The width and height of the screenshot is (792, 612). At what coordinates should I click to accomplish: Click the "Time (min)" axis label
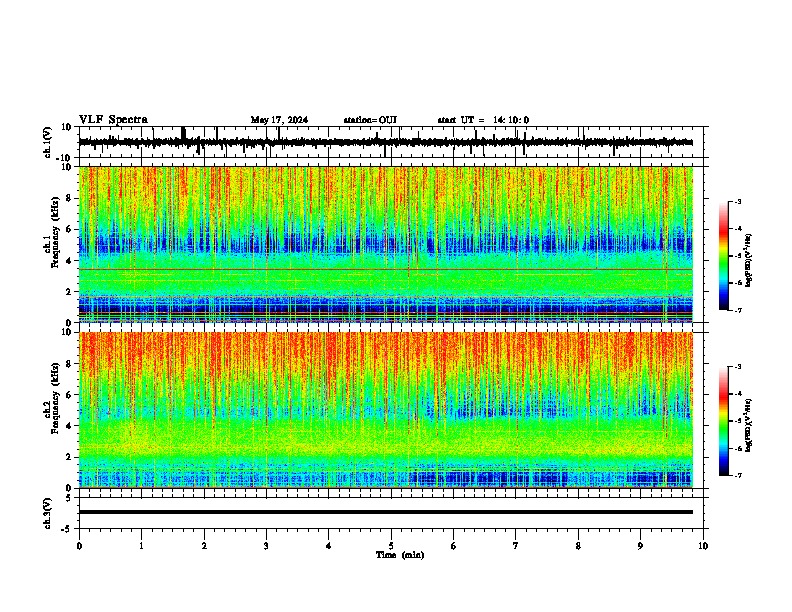pos(400,555)
